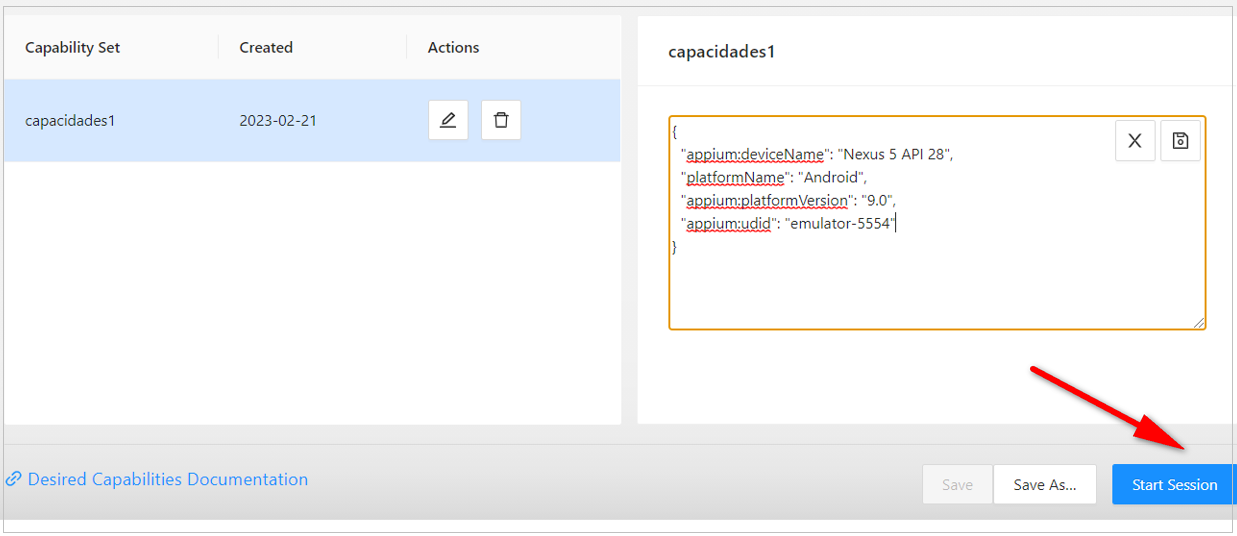1237x536 pixels.
Task: Click the greyed-out Save button
Action: tap(957, 484)
